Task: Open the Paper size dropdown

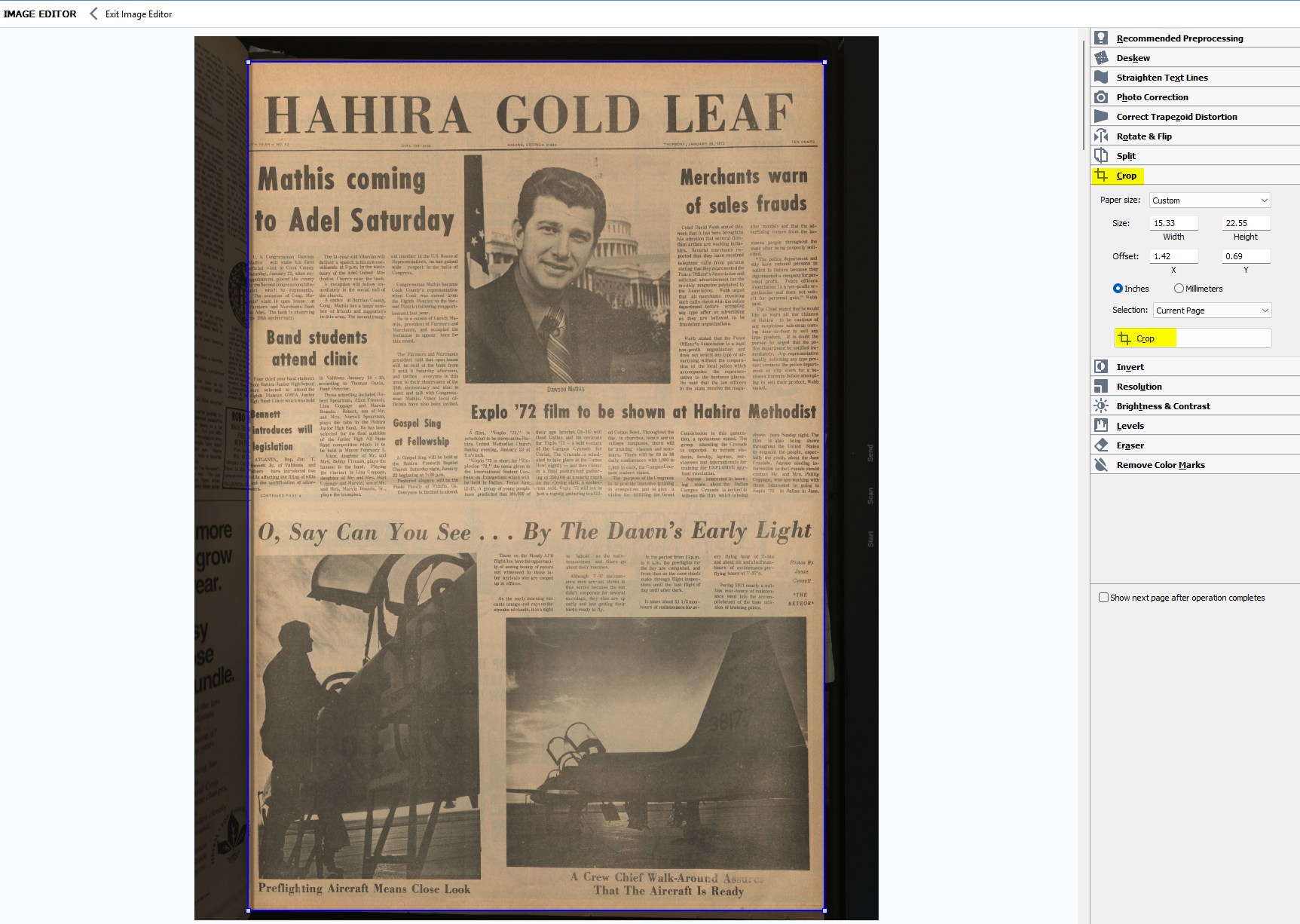Action: (1210, 200)
